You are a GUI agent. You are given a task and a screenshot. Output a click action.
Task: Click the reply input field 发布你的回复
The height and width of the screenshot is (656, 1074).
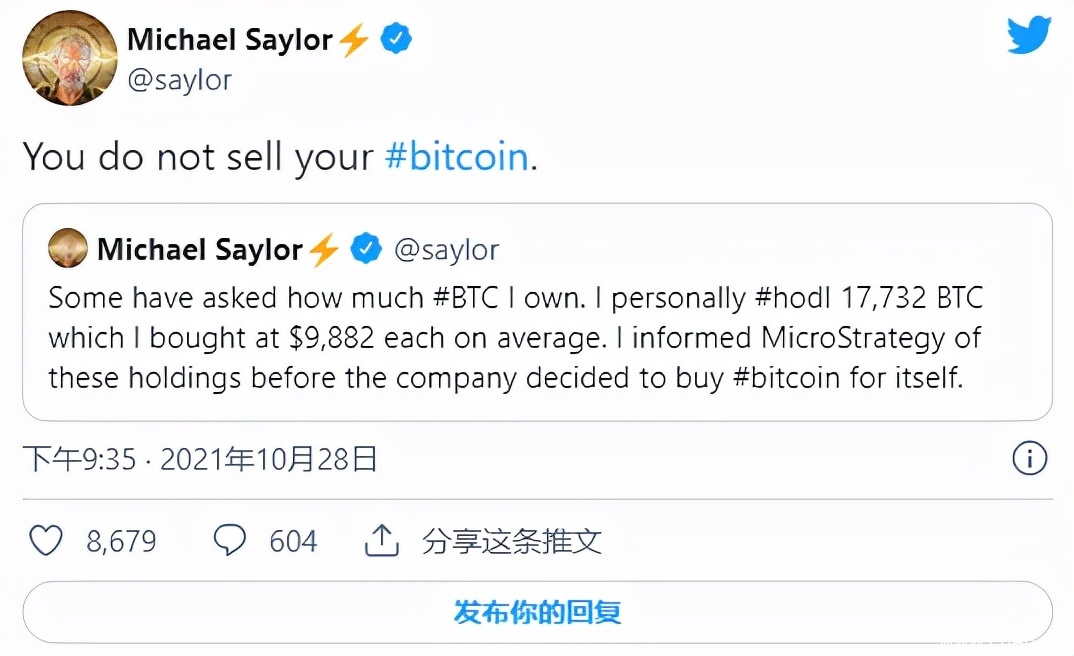[537, 611]
